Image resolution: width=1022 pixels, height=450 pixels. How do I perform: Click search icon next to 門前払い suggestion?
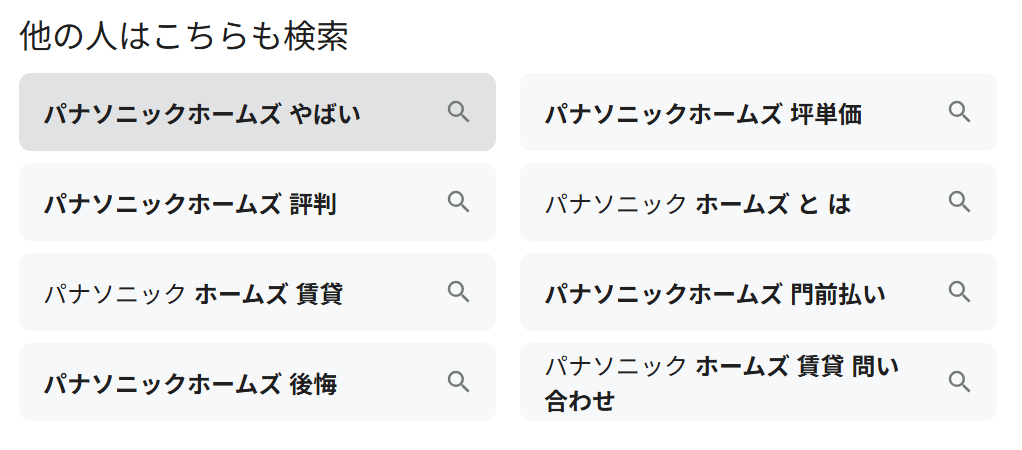point(959,292)
